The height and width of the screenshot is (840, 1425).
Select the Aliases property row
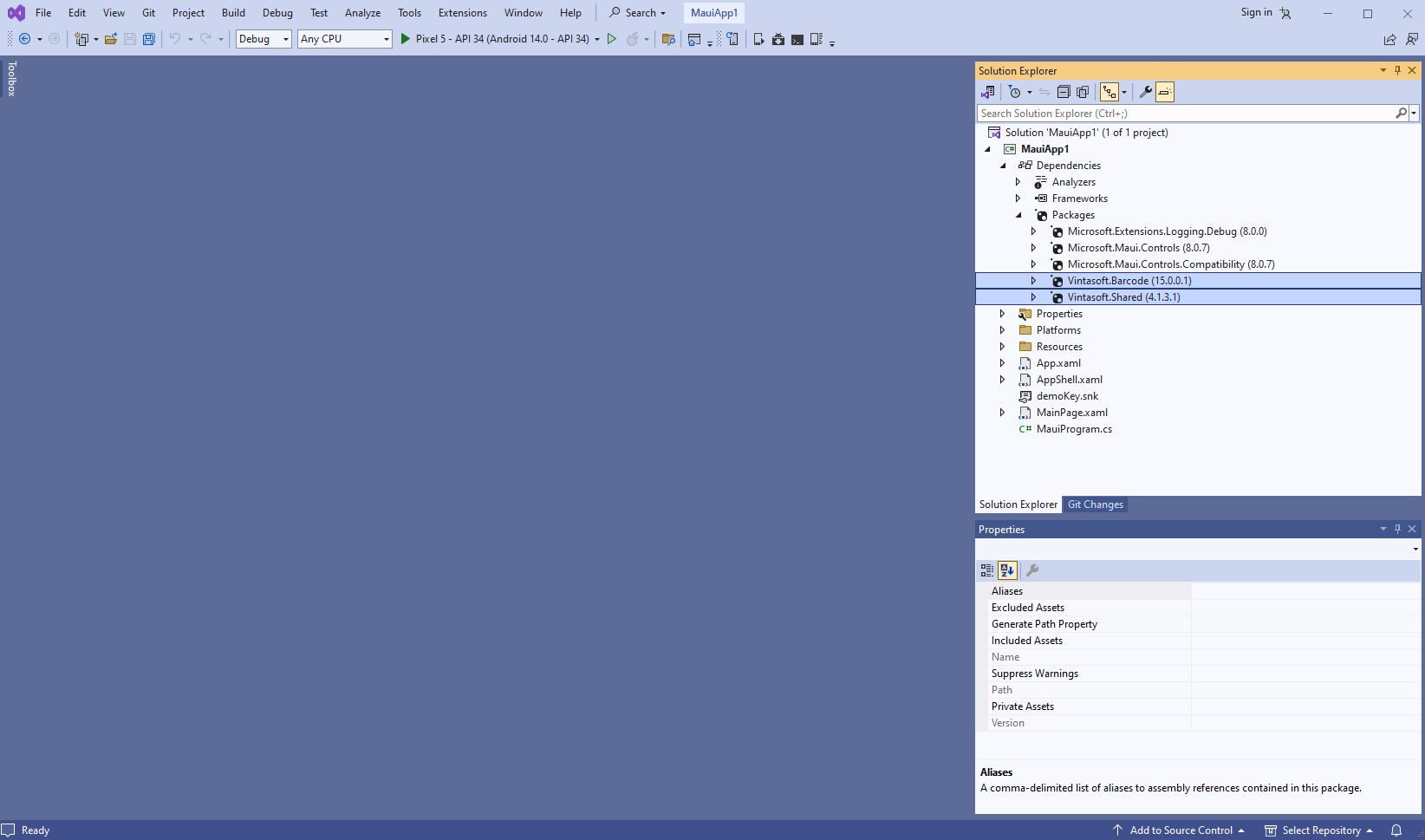coord(1198,591)
